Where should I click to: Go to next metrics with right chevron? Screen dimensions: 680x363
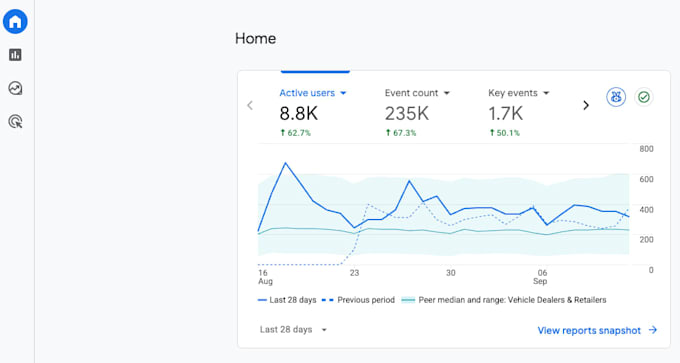point(586,105)
